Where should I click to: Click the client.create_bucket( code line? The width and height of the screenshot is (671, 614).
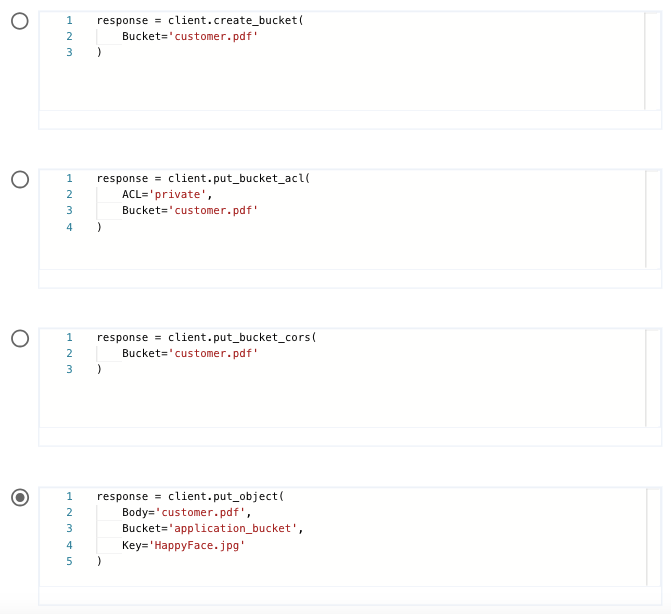pyautogui.click(x=199, y=20)
